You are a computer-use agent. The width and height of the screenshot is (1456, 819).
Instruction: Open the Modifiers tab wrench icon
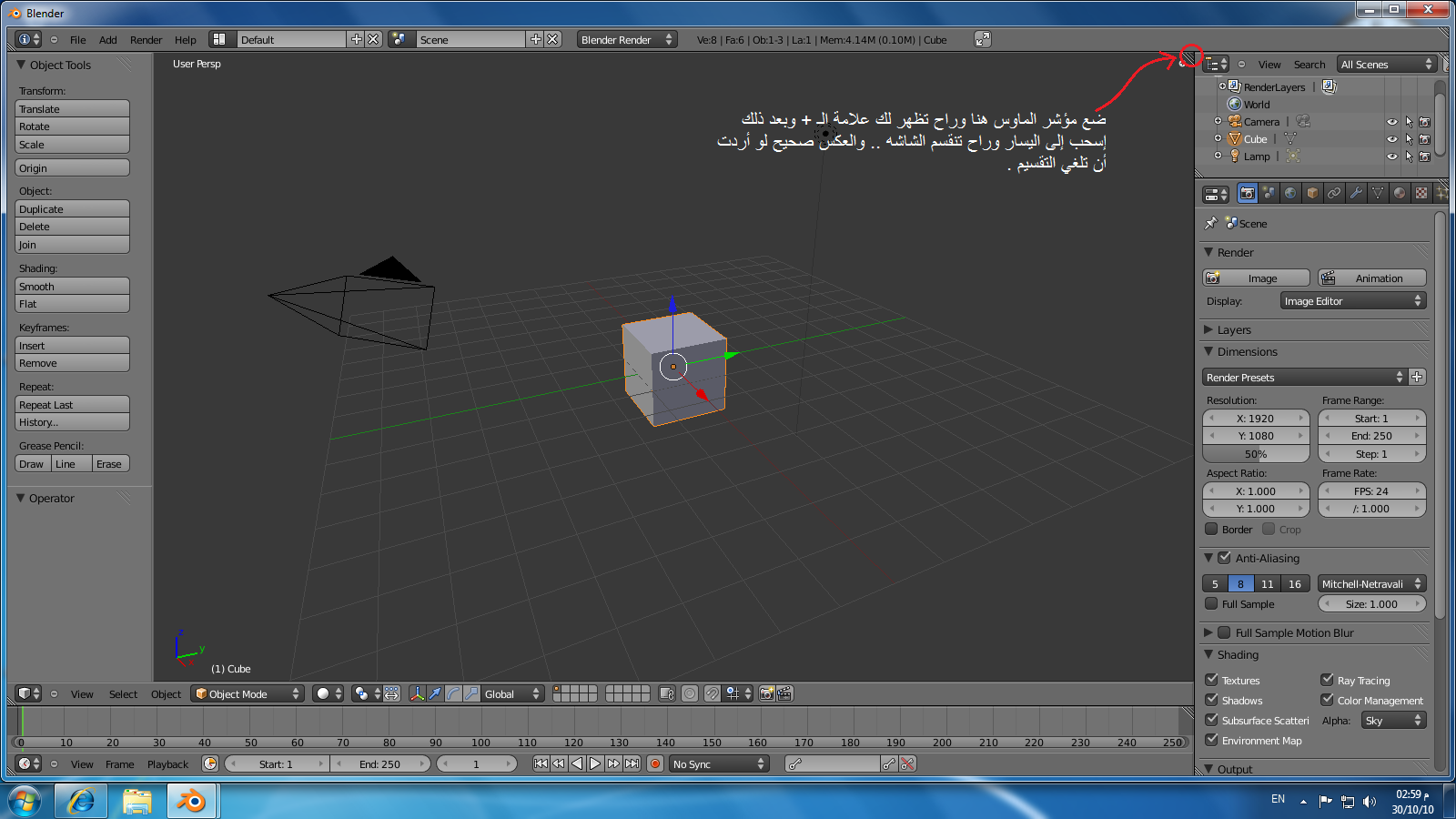(x=1356, y=193)
